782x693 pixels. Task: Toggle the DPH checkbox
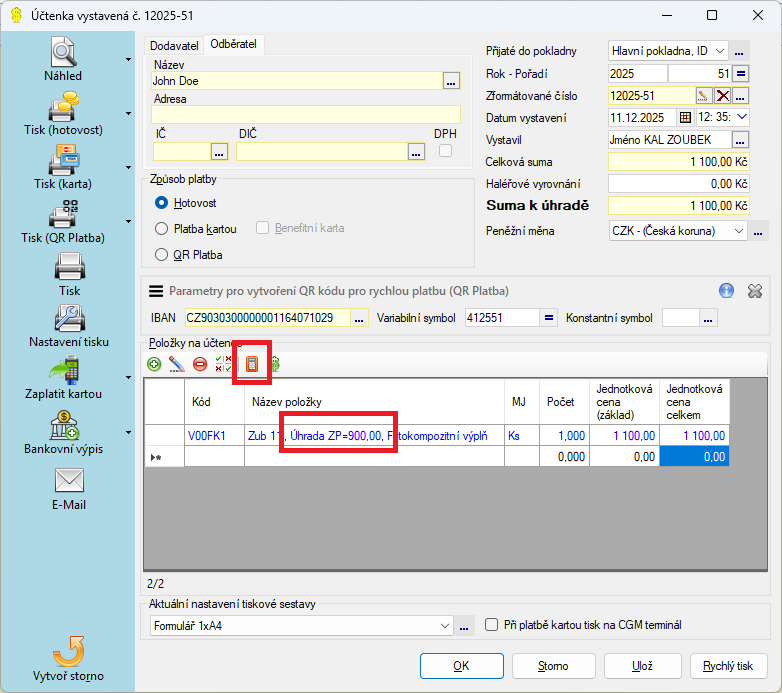446,151
